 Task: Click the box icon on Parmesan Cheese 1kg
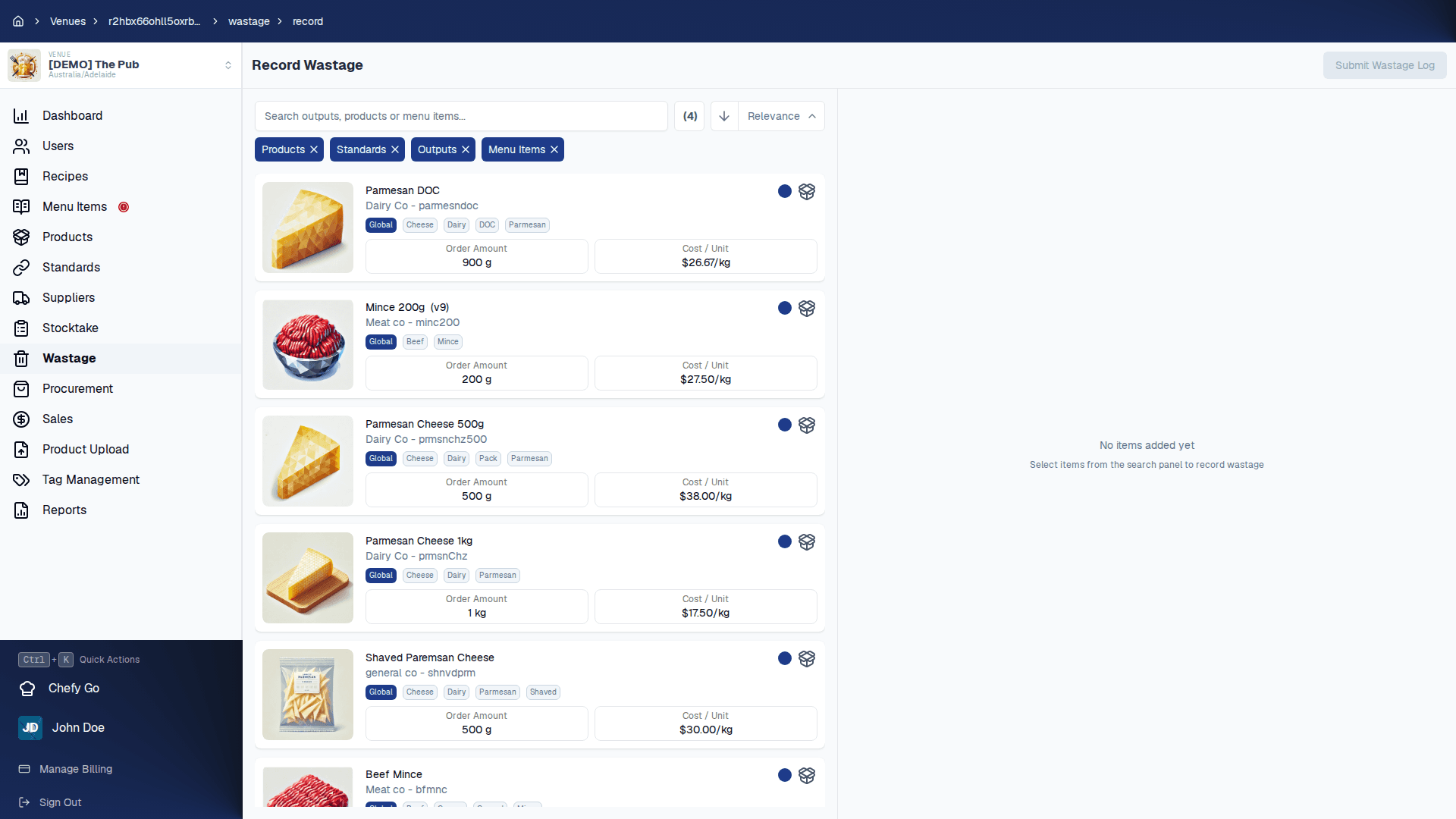(x=807, y=541)
